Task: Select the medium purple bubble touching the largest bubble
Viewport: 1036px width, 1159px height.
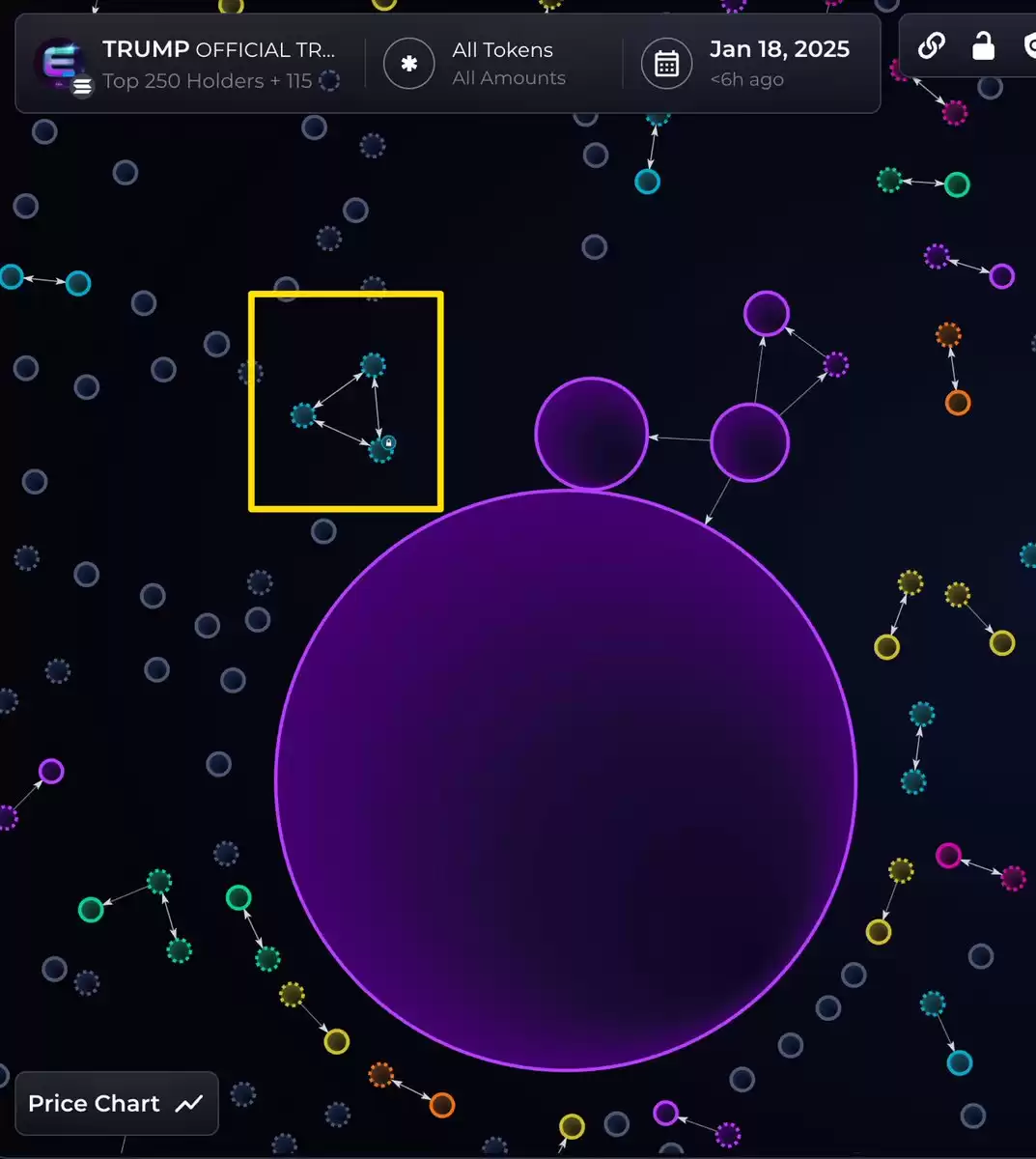Action: pyautogui.click(x=591, y=434)
